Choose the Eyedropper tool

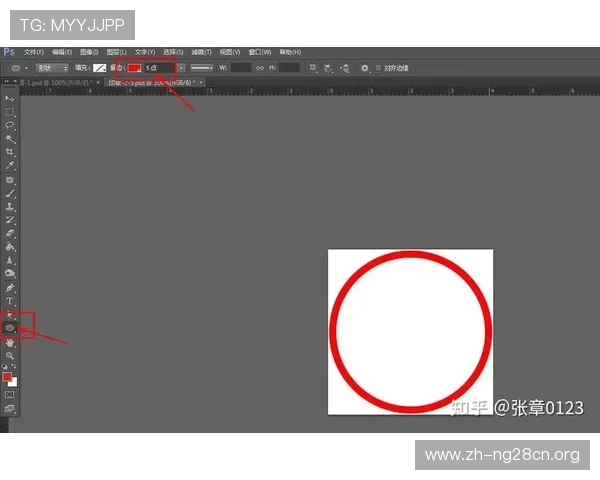tap(10, 166)
